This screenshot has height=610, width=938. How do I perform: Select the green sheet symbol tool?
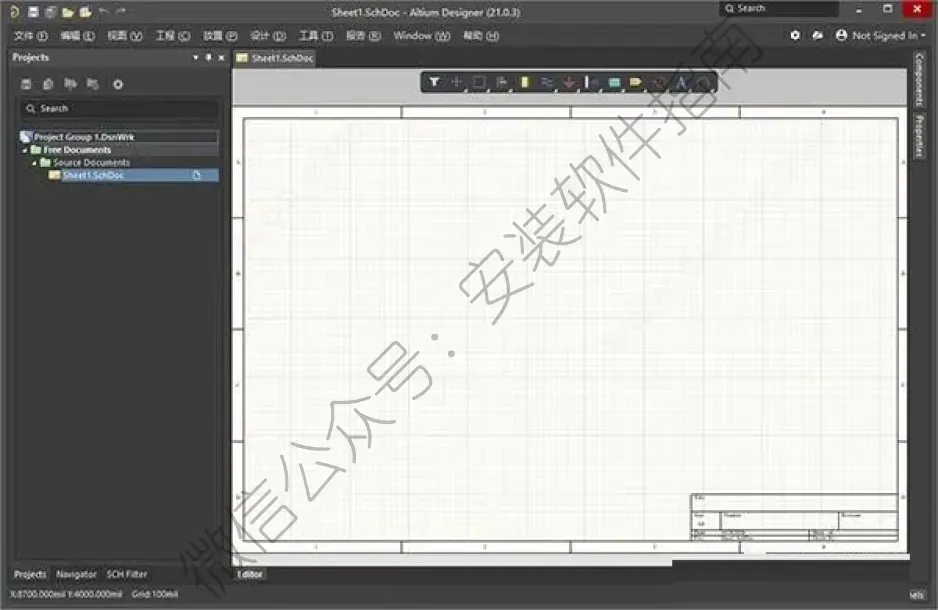point(614,82)
